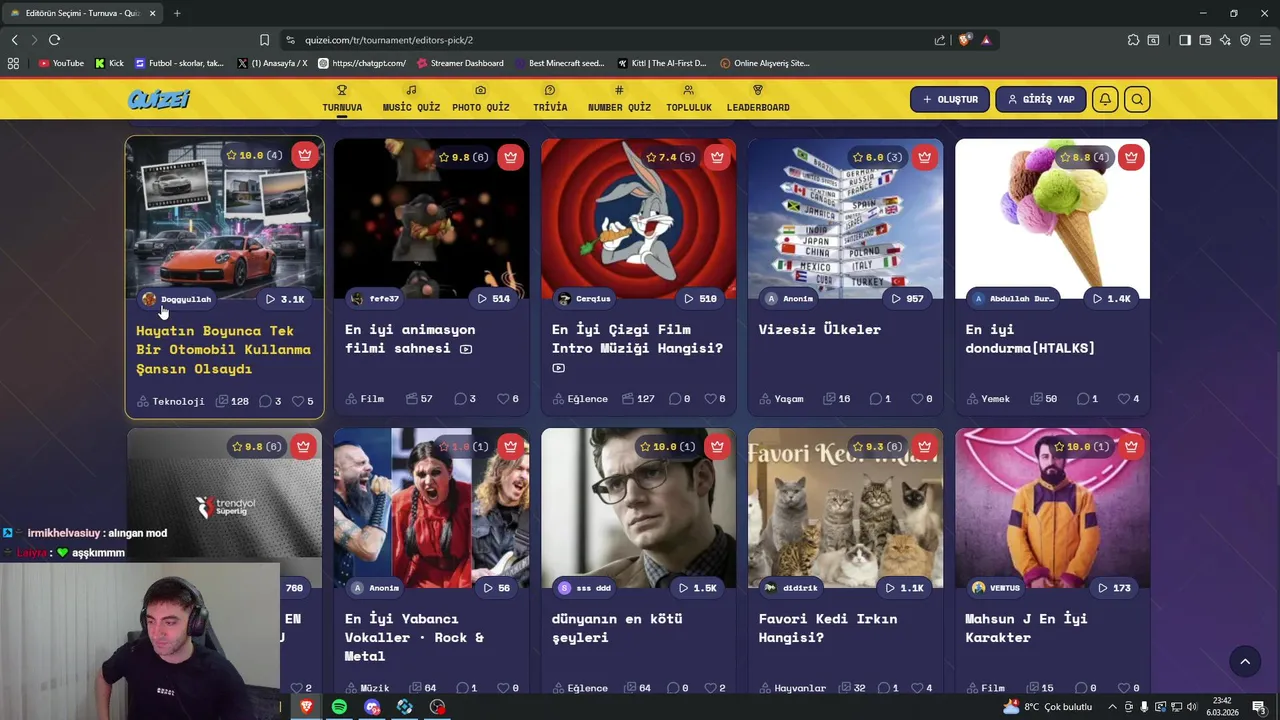View author Doggyullah's profile

tap(177, 299)
